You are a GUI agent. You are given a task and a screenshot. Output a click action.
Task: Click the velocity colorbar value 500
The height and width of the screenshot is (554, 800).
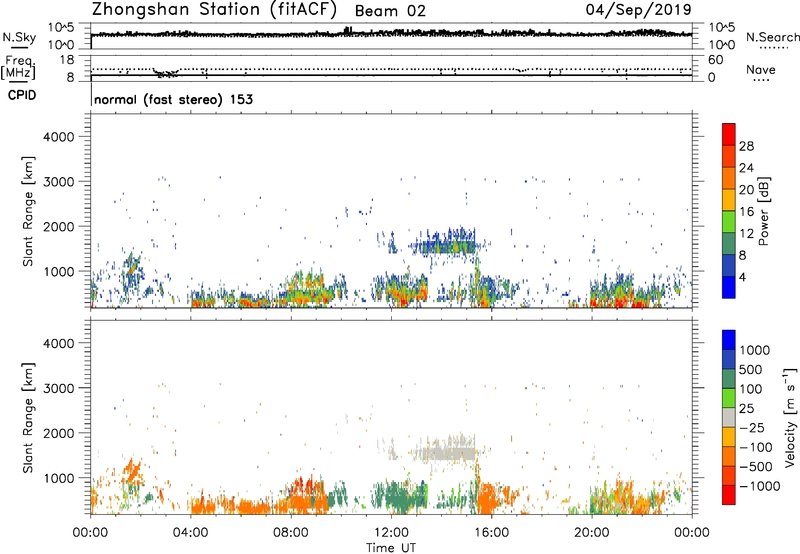click(x=751, y=369)
